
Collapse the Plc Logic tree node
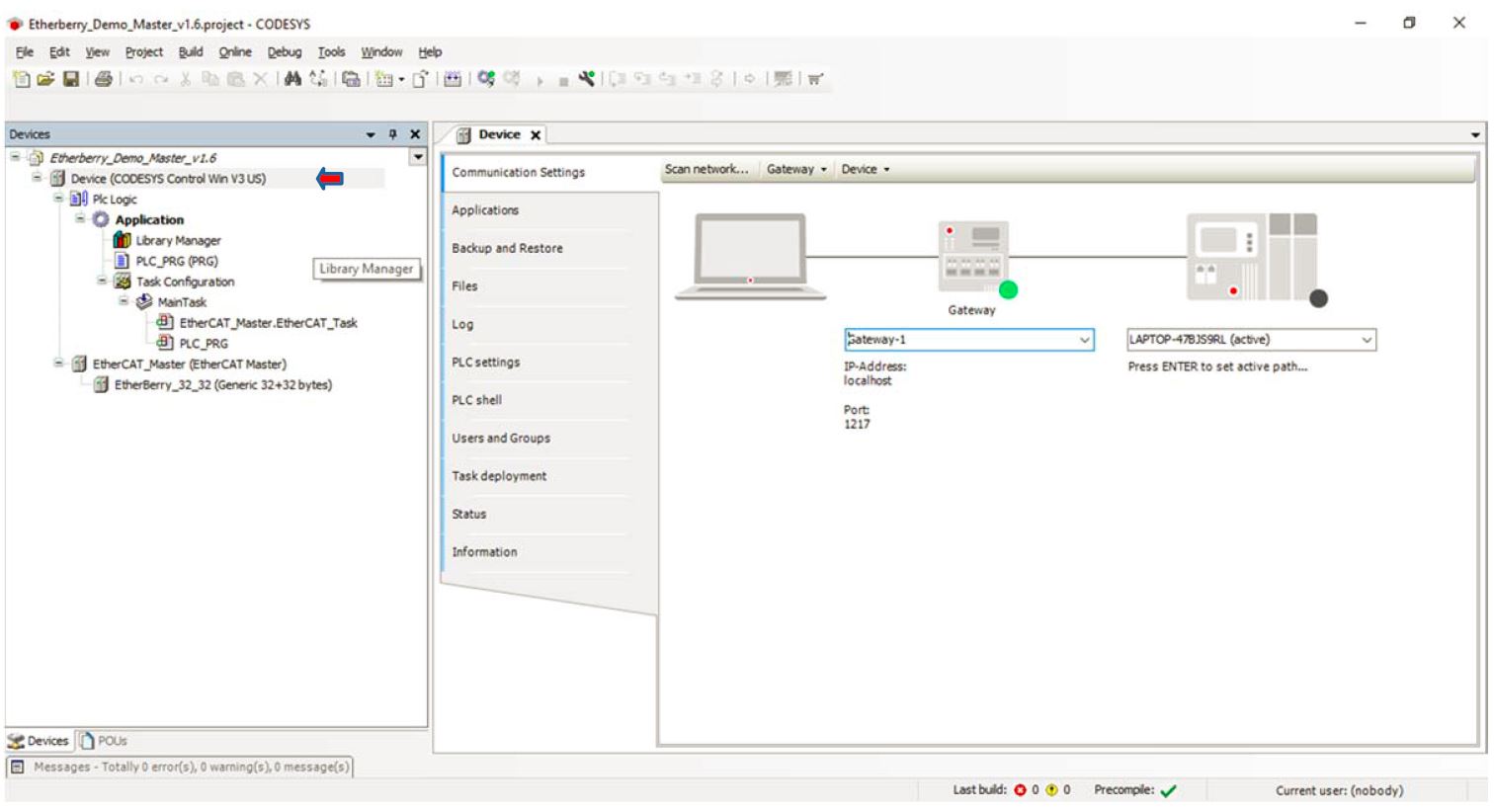tap(59, 199)
